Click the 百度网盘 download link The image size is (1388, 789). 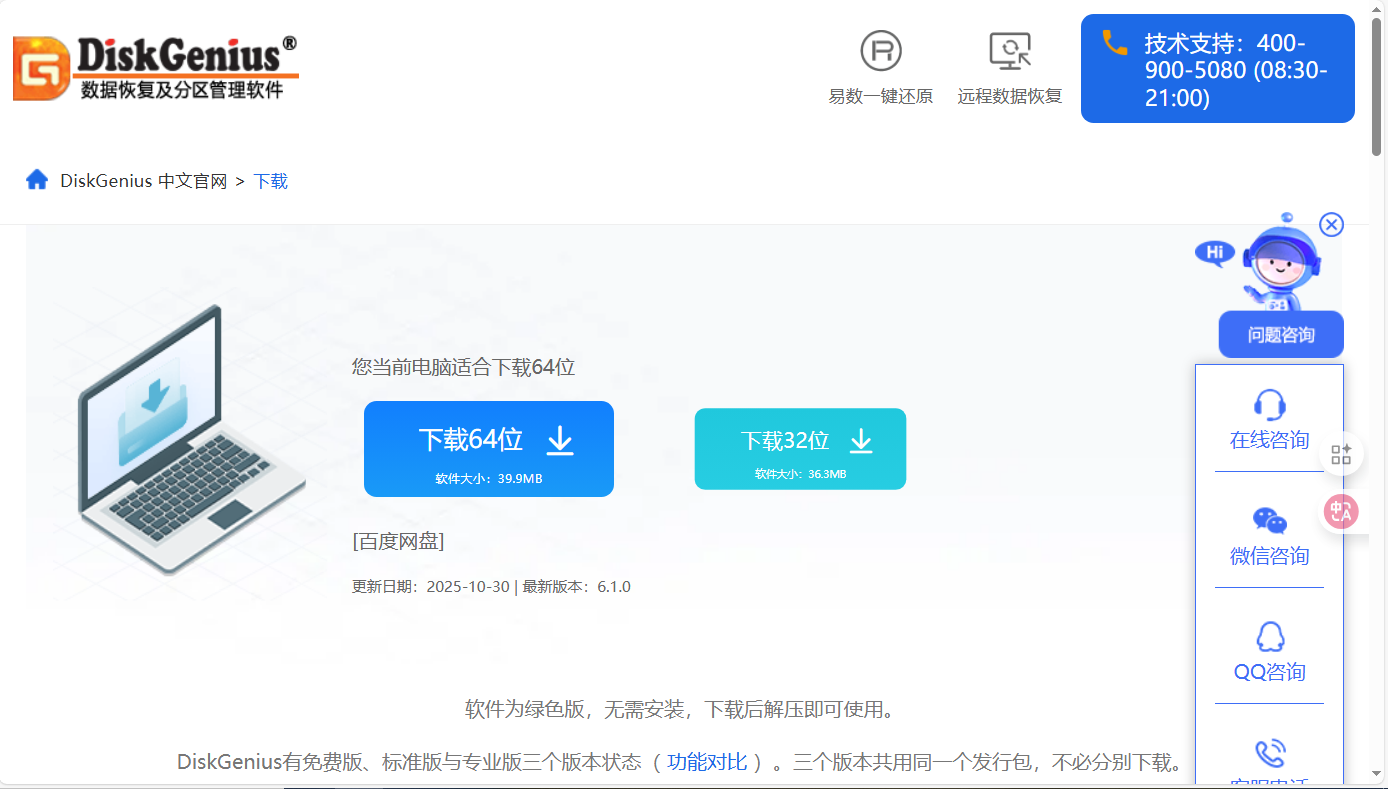397,541
